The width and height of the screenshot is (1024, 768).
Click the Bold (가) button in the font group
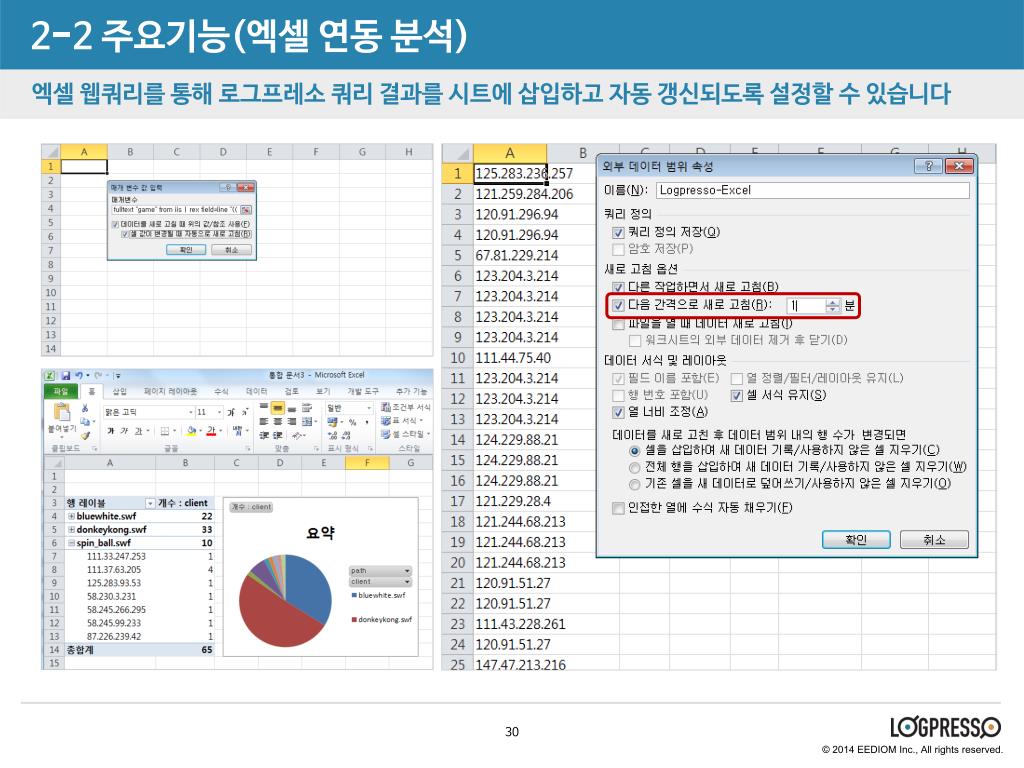point(110,431)
